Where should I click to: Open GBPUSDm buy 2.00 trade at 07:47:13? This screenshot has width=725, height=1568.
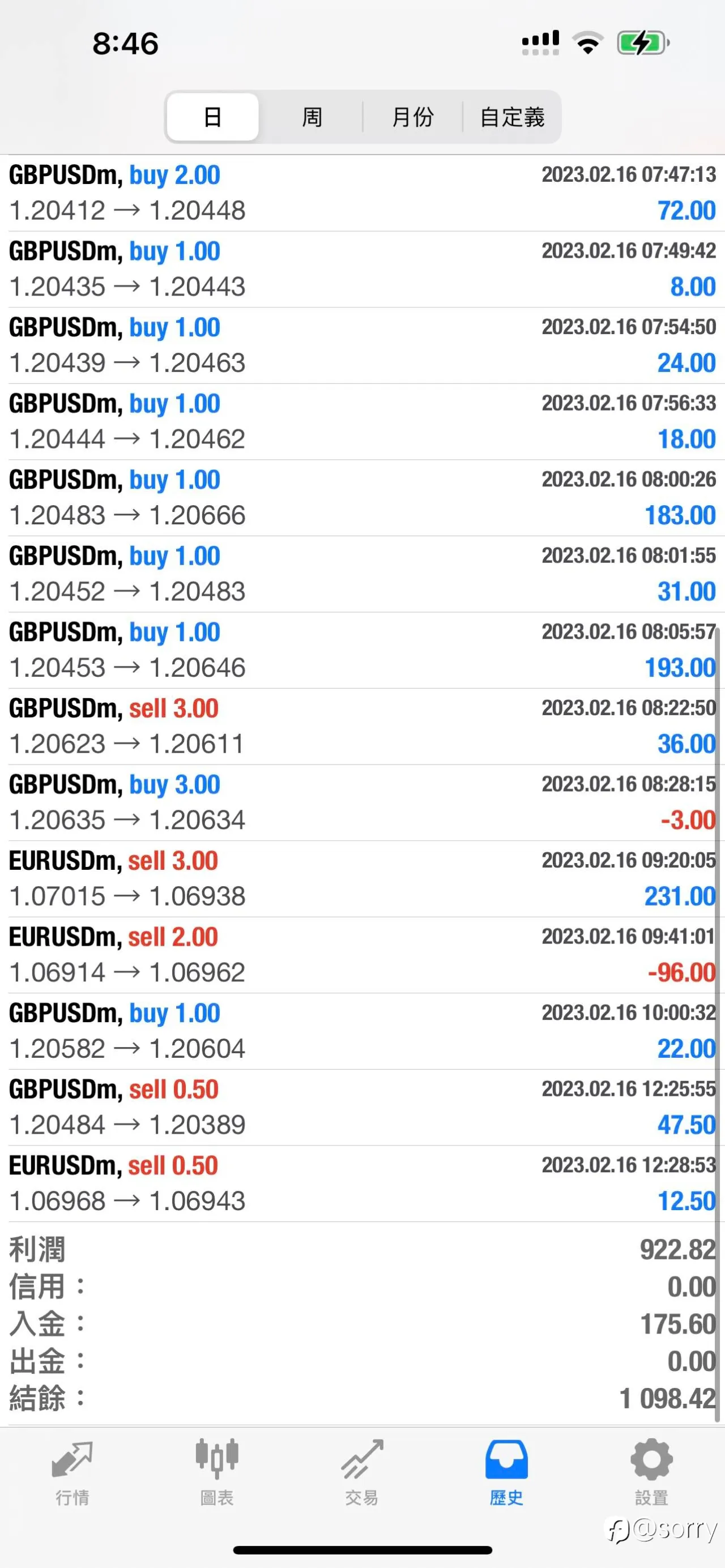coord(362,193)
